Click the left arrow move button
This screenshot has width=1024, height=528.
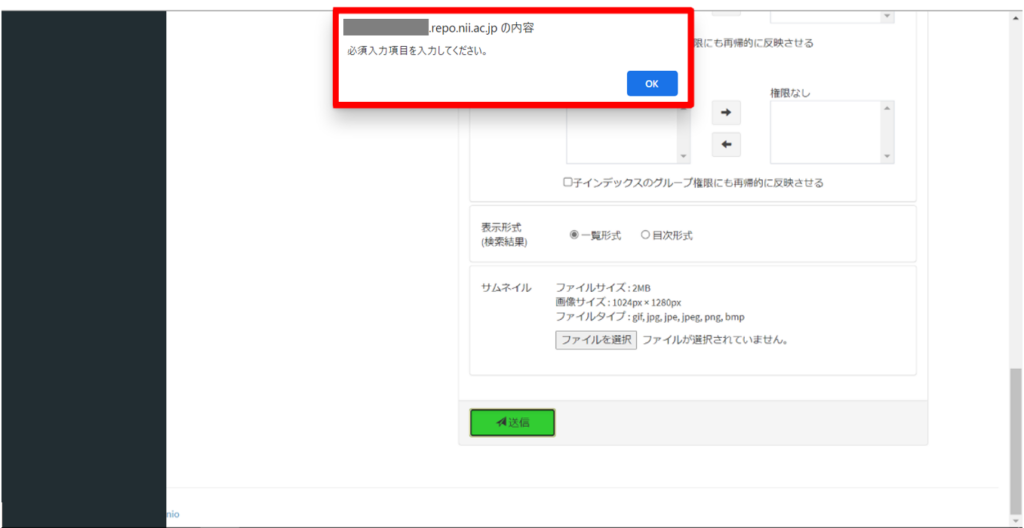(726, 145)
